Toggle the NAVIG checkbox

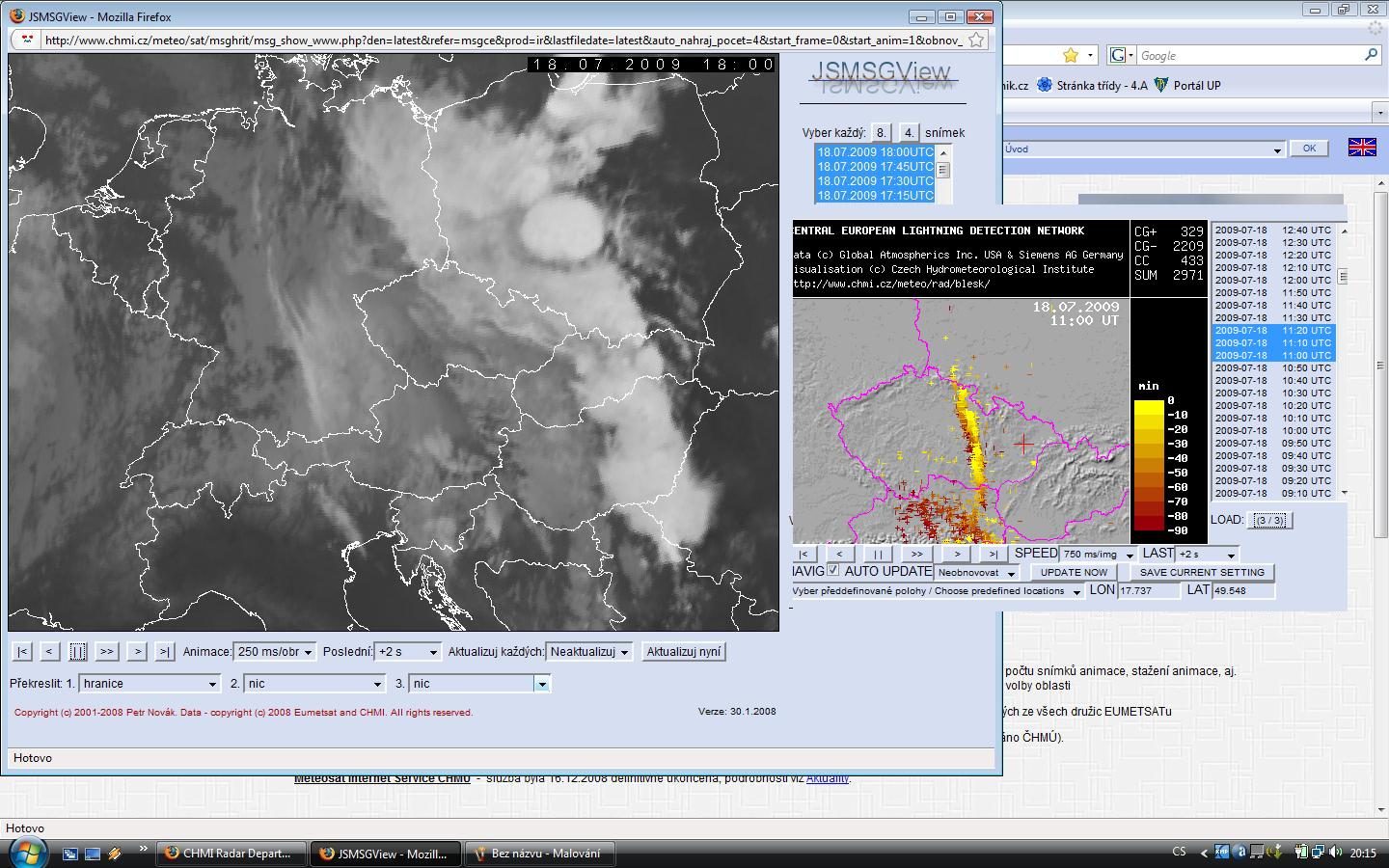[x=833, y=571]
